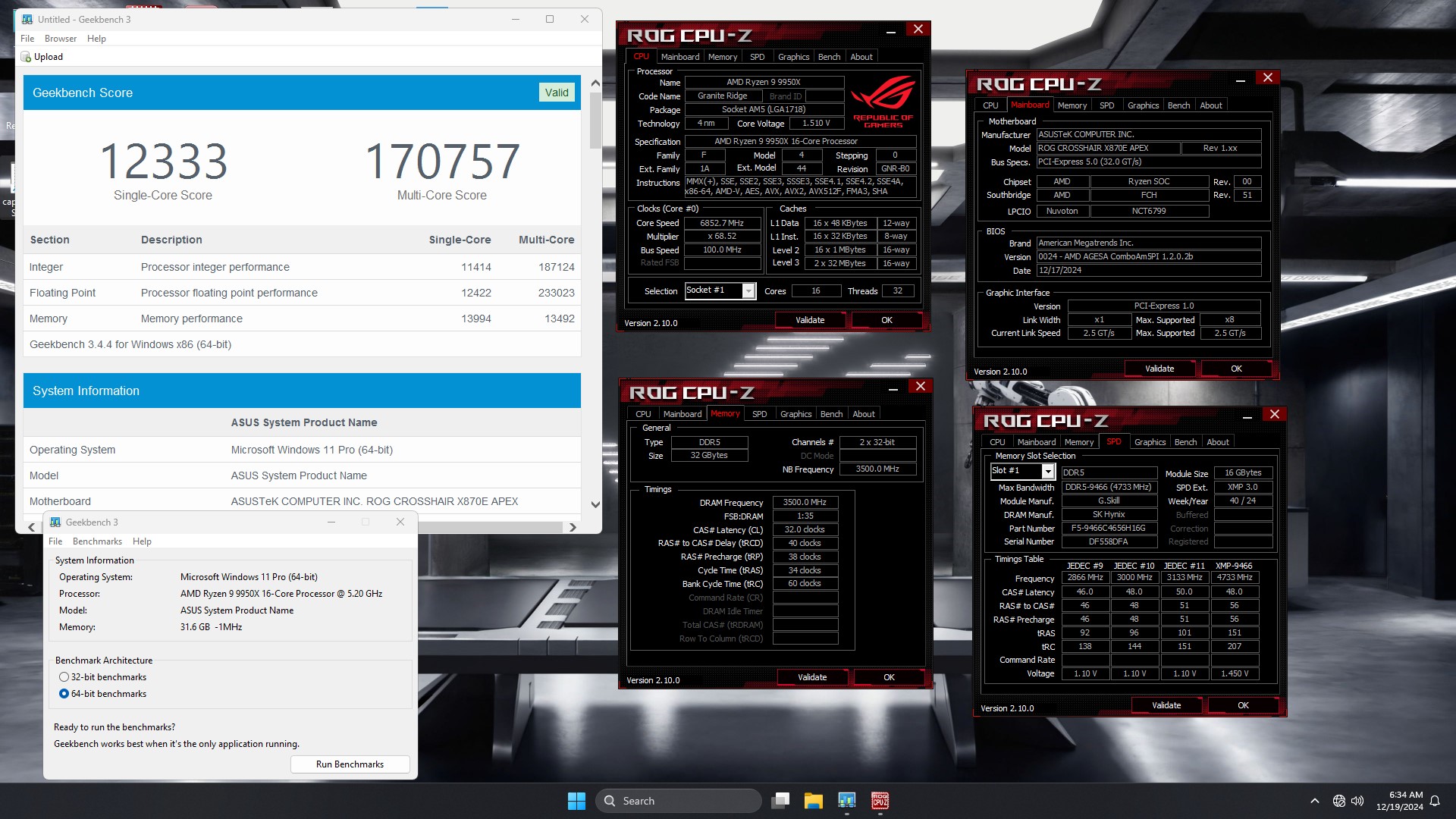Click the Republic of Gamers logo
Viewport: 1456px width, 819px height.
click(883, 102)
